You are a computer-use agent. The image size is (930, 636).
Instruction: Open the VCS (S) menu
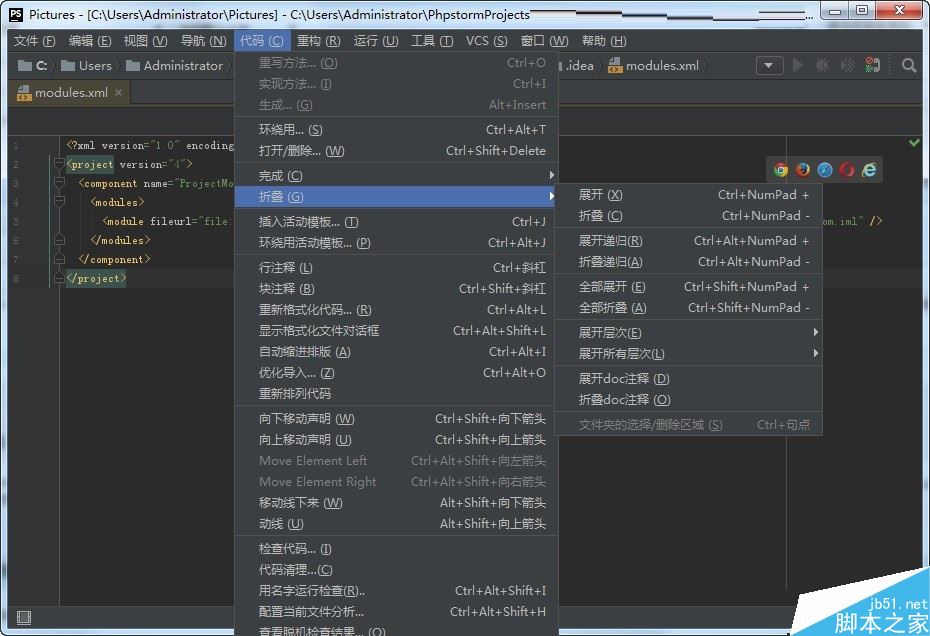coord(486,40)
